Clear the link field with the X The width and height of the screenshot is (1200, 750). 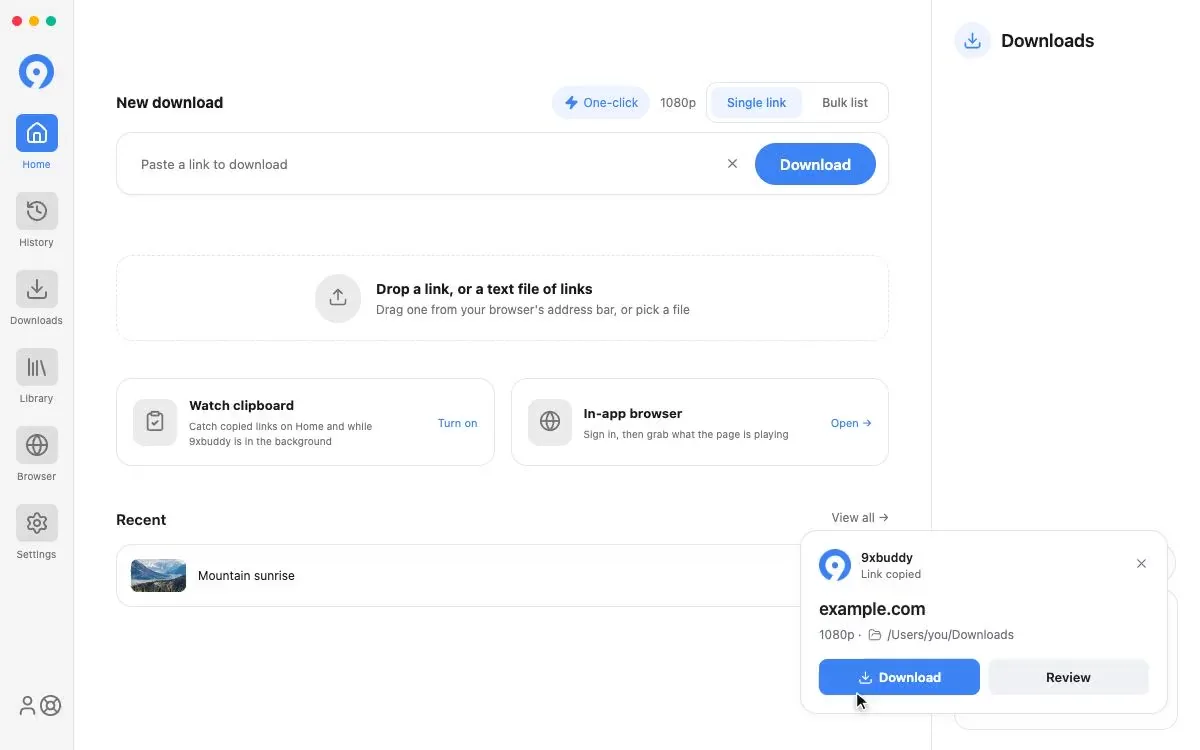(732, 164)
